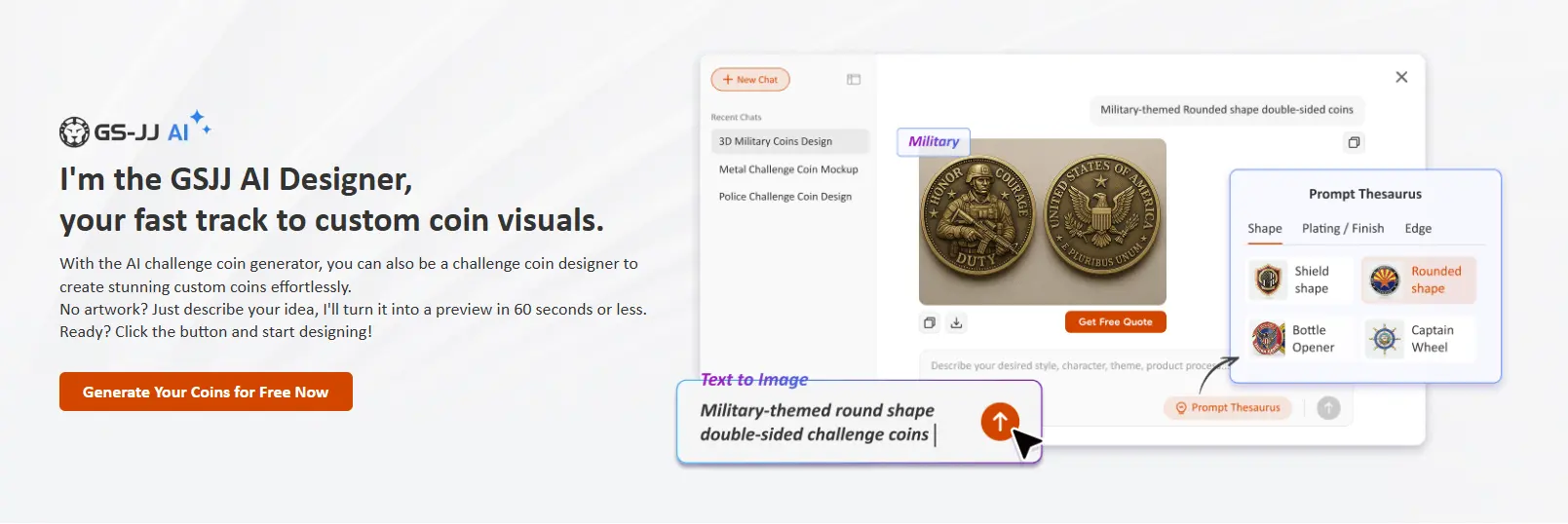Pick the Captain Wheel shape
This screenshot has width=1568, height=524.
1419,339
